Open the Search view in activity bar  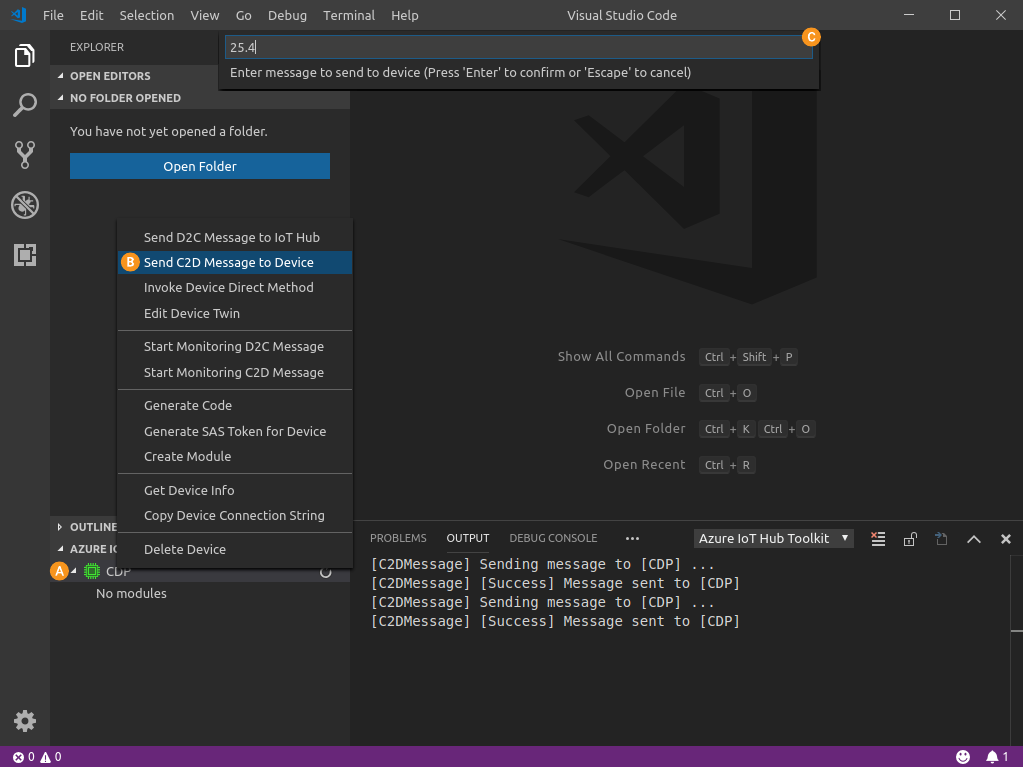pos(25,105)
